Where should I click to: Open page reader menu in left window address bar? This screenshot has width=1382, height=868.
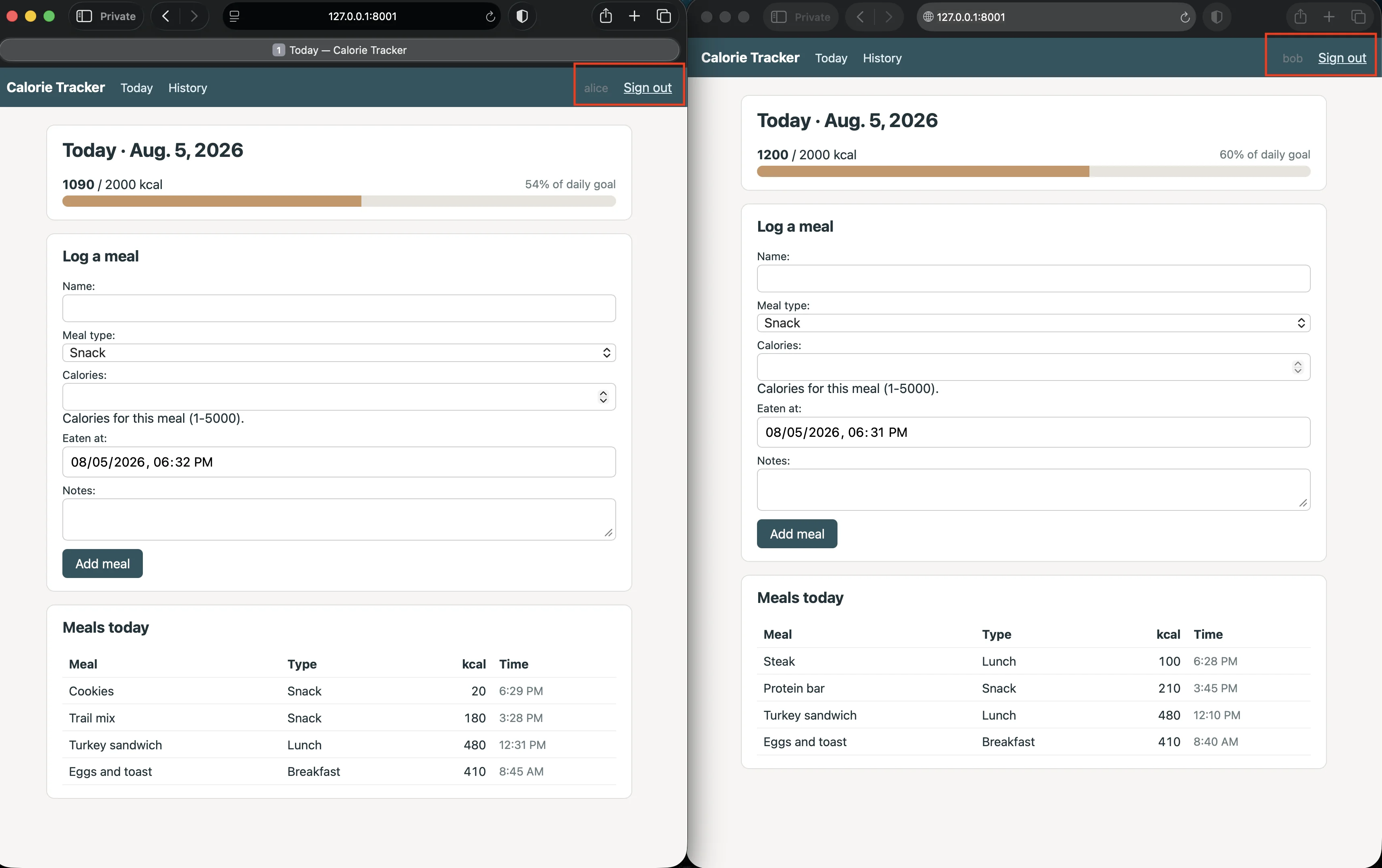(x=234, y=16)
